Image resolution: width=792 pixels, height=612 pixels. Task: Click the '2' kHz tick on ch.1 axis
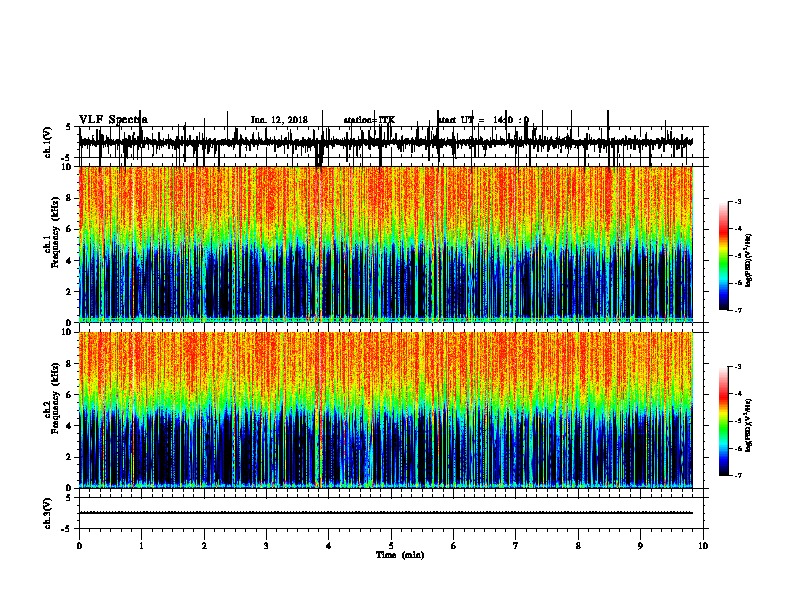point(69,291)
